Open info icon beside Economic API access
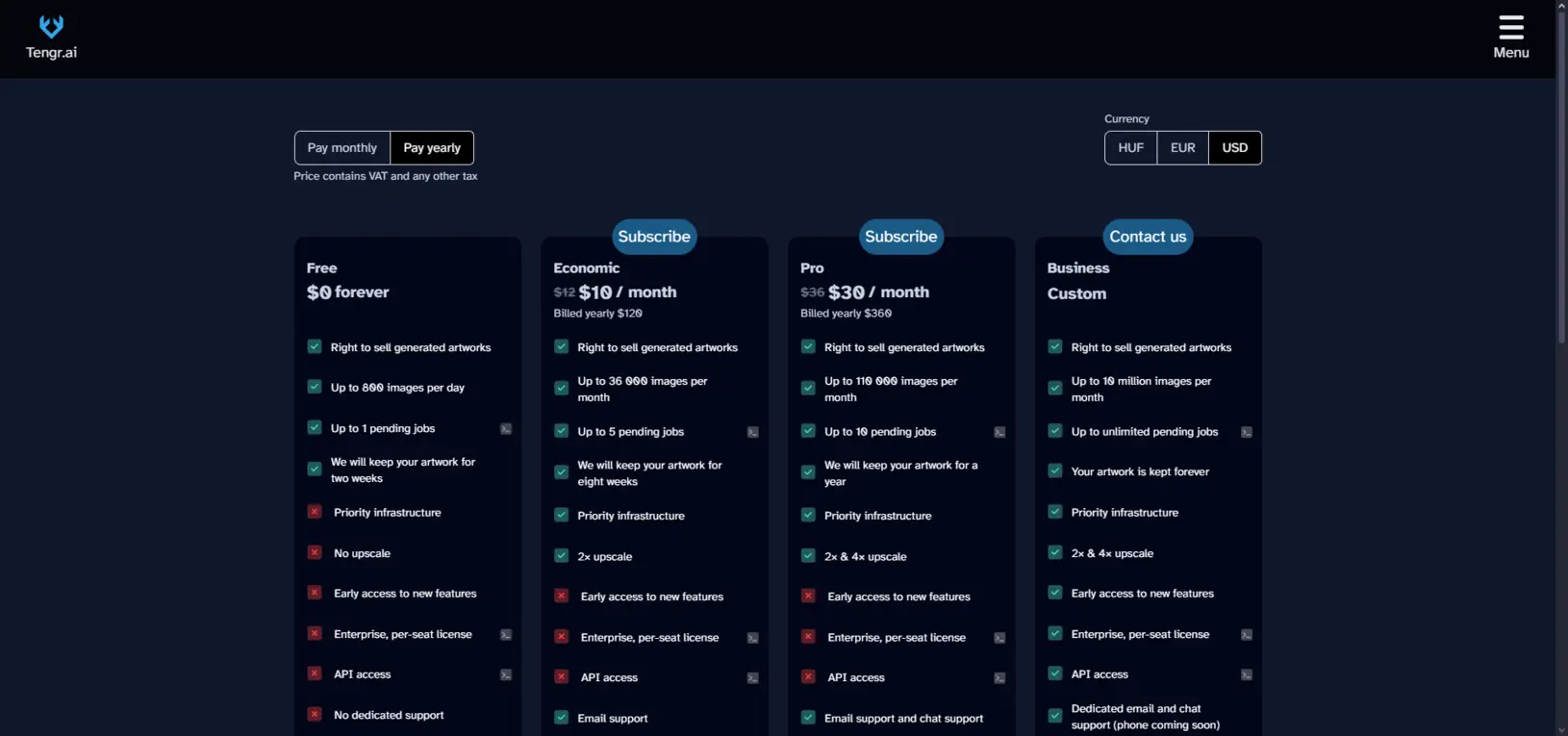Image resolution: width=1568 pixels, height=736 pixels. click(x=753, y=679)
